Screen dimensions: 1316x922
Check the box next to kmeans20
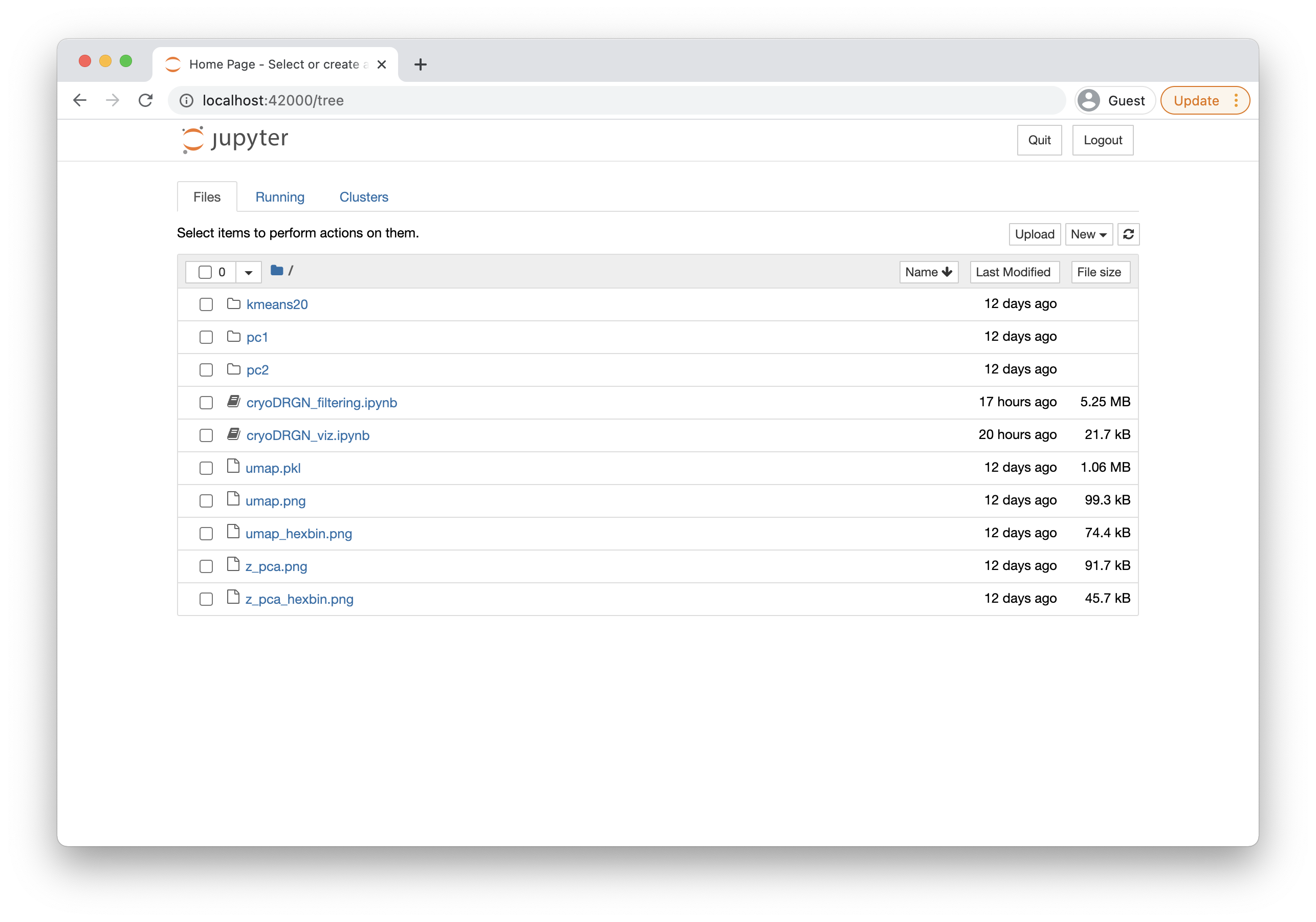(206, 304)
